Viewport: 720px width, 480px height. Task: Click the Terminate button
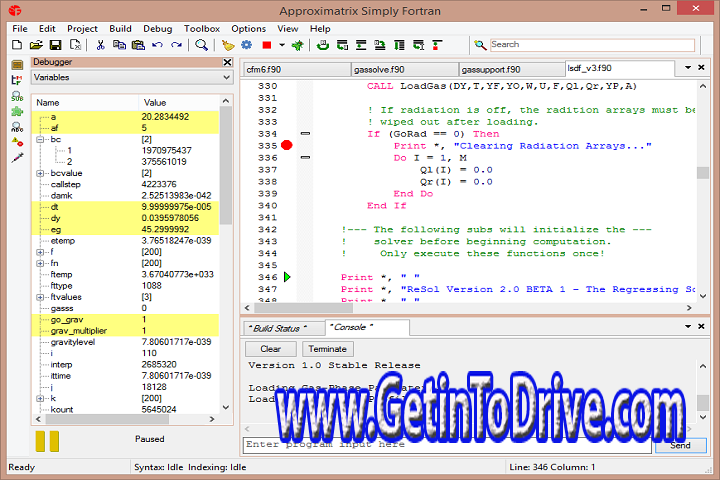coord(327,349)
